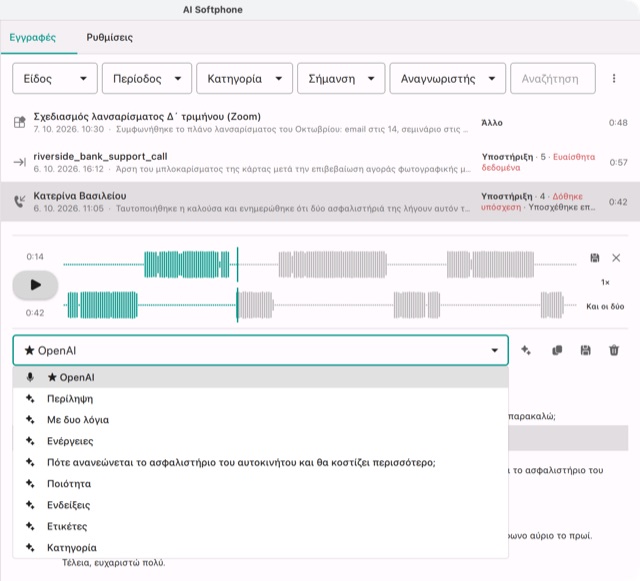
Task: Seek in the upper channel waveform
Action: (320, 265)
